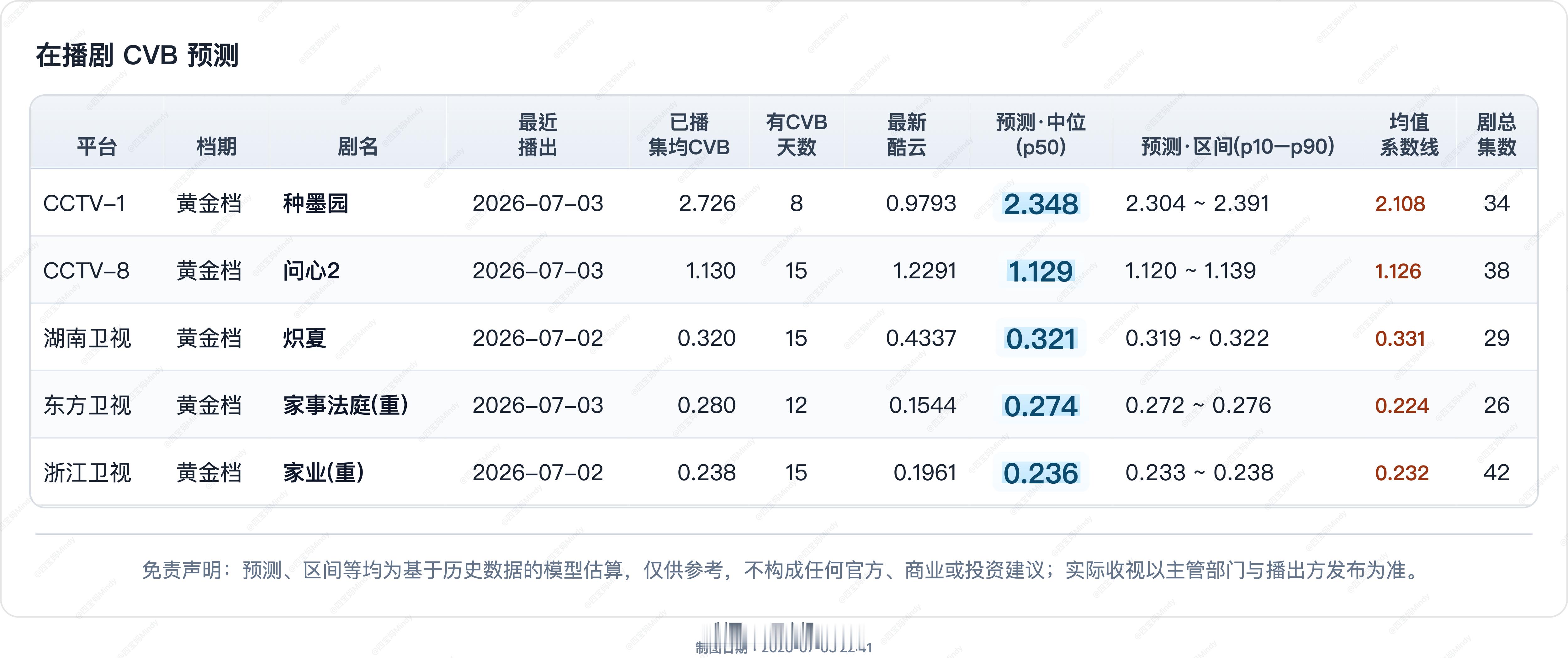Image resolution: width=1568 pixels, height=658 pixels.
Task: Click the red coefficient value '0.232'
Action: click(1402, 473)
